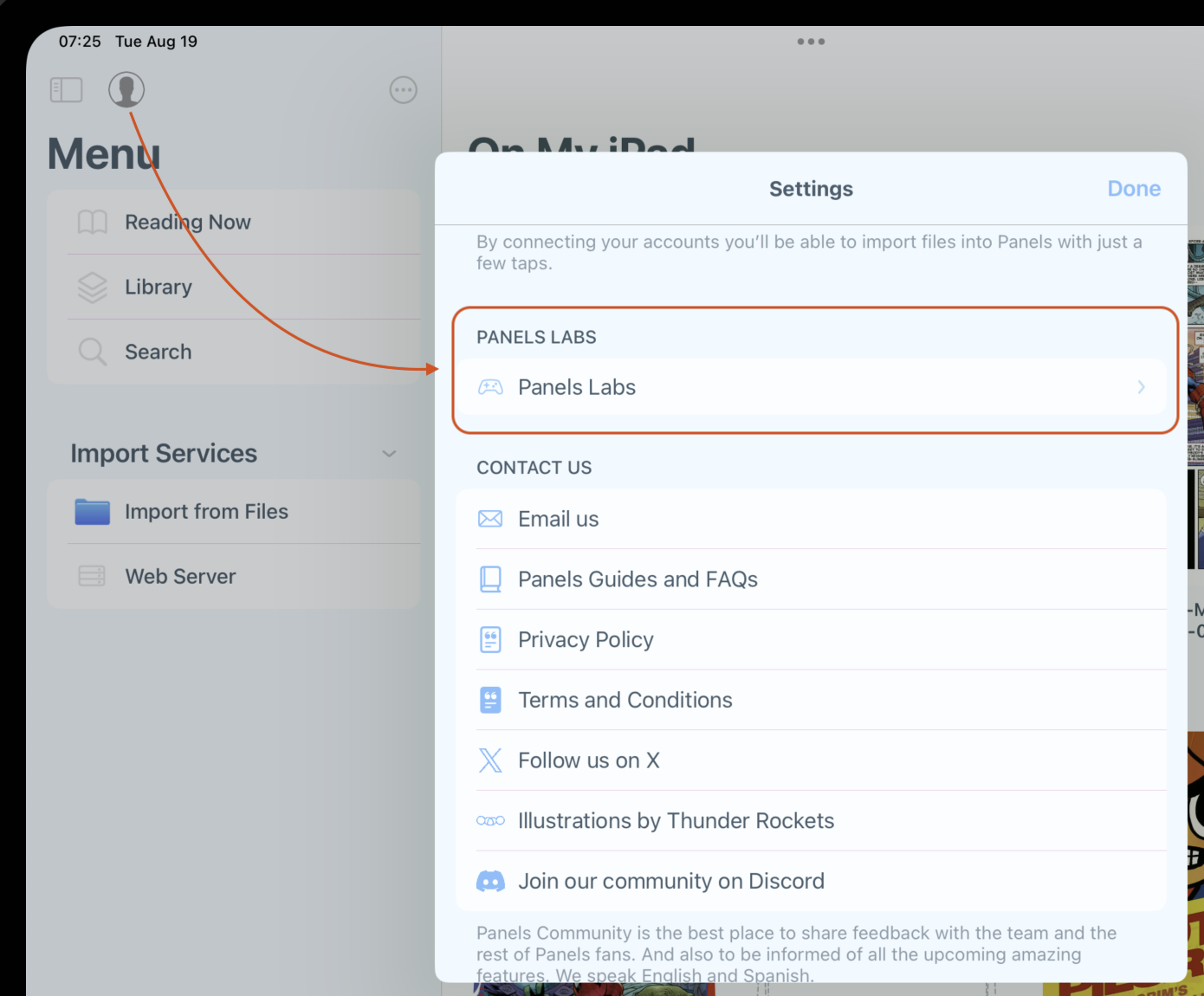This screenshot has height=996, width=1204.
Task: Click the CONTACT US section header
Action: pos(534,468)
